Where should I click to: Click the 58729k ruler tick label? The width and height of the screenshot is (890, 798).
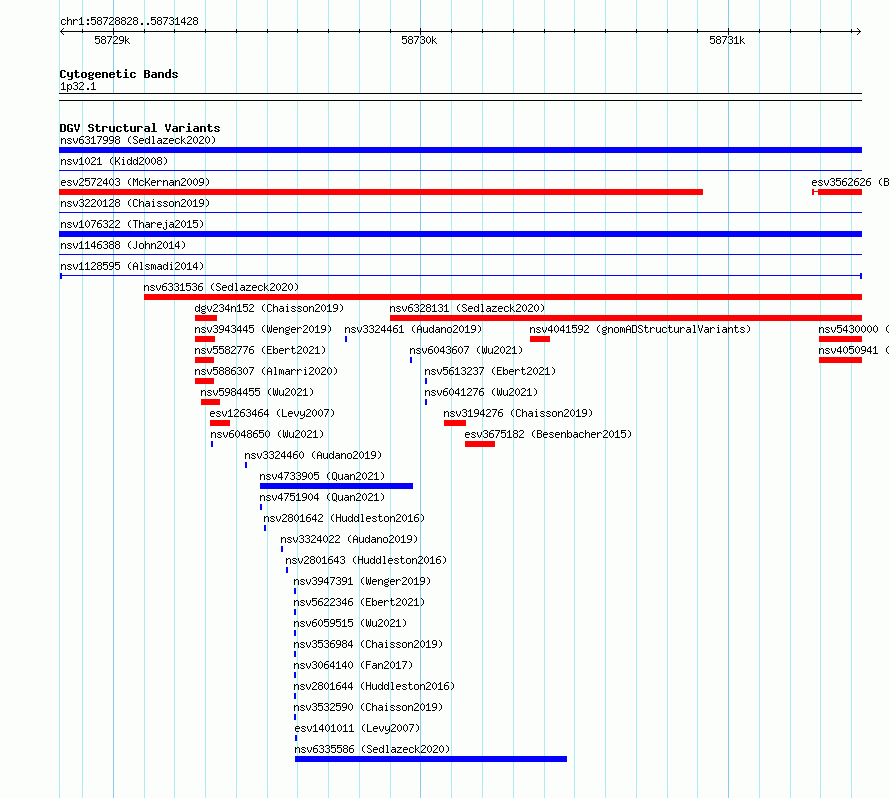pyautogui.click(x=112, y=40)
